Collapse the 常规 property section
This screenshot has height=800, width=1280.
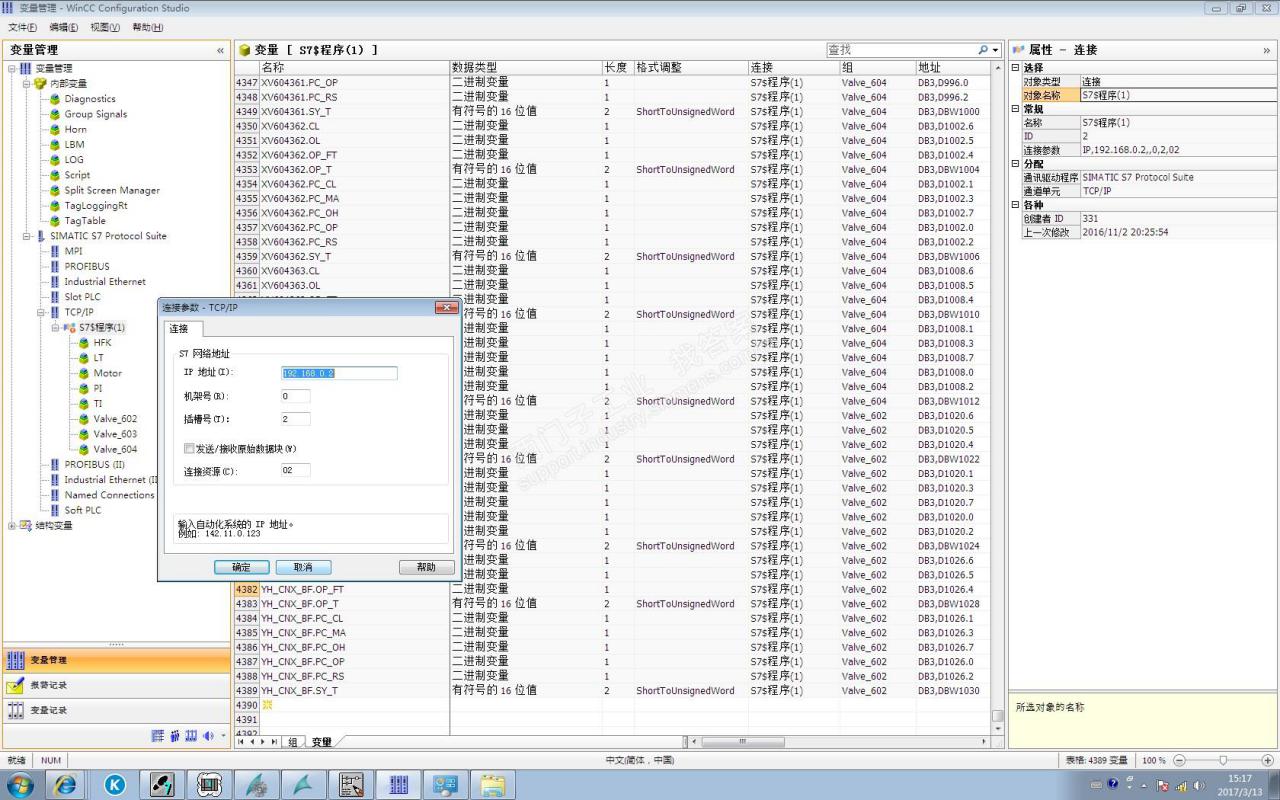(1015, 109)
